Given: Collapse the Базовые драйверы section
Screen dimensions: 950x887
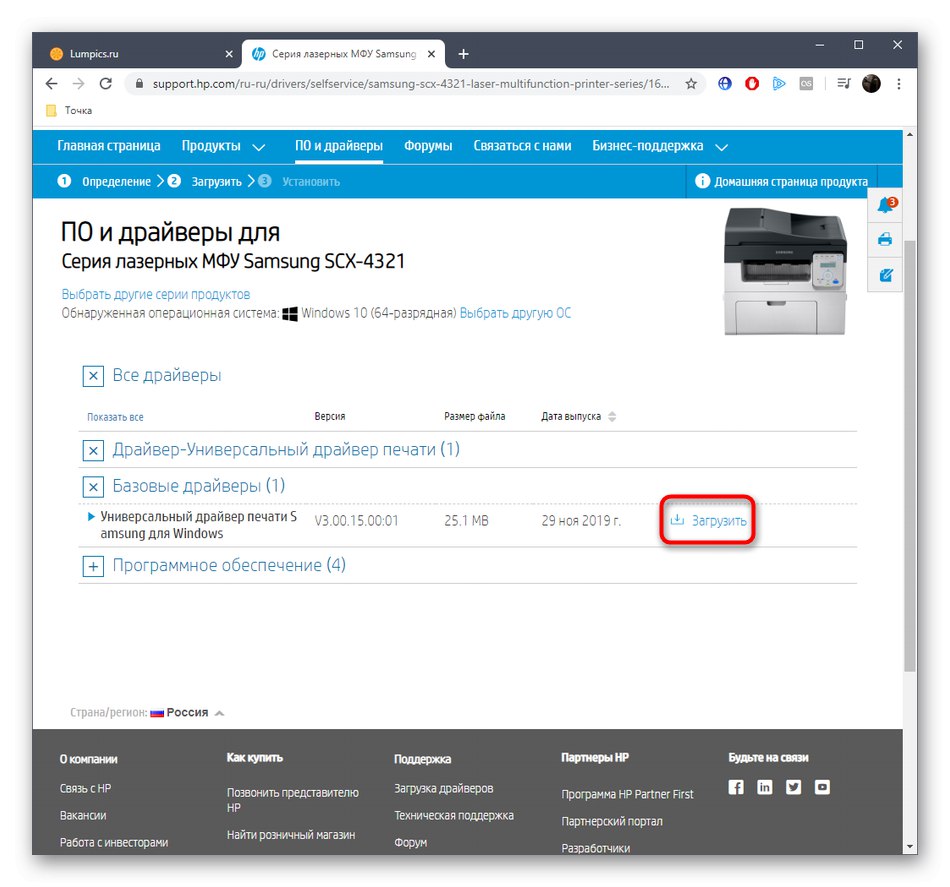Looking at the screenshot, I should pyautogui.click(x=92, y=486).
